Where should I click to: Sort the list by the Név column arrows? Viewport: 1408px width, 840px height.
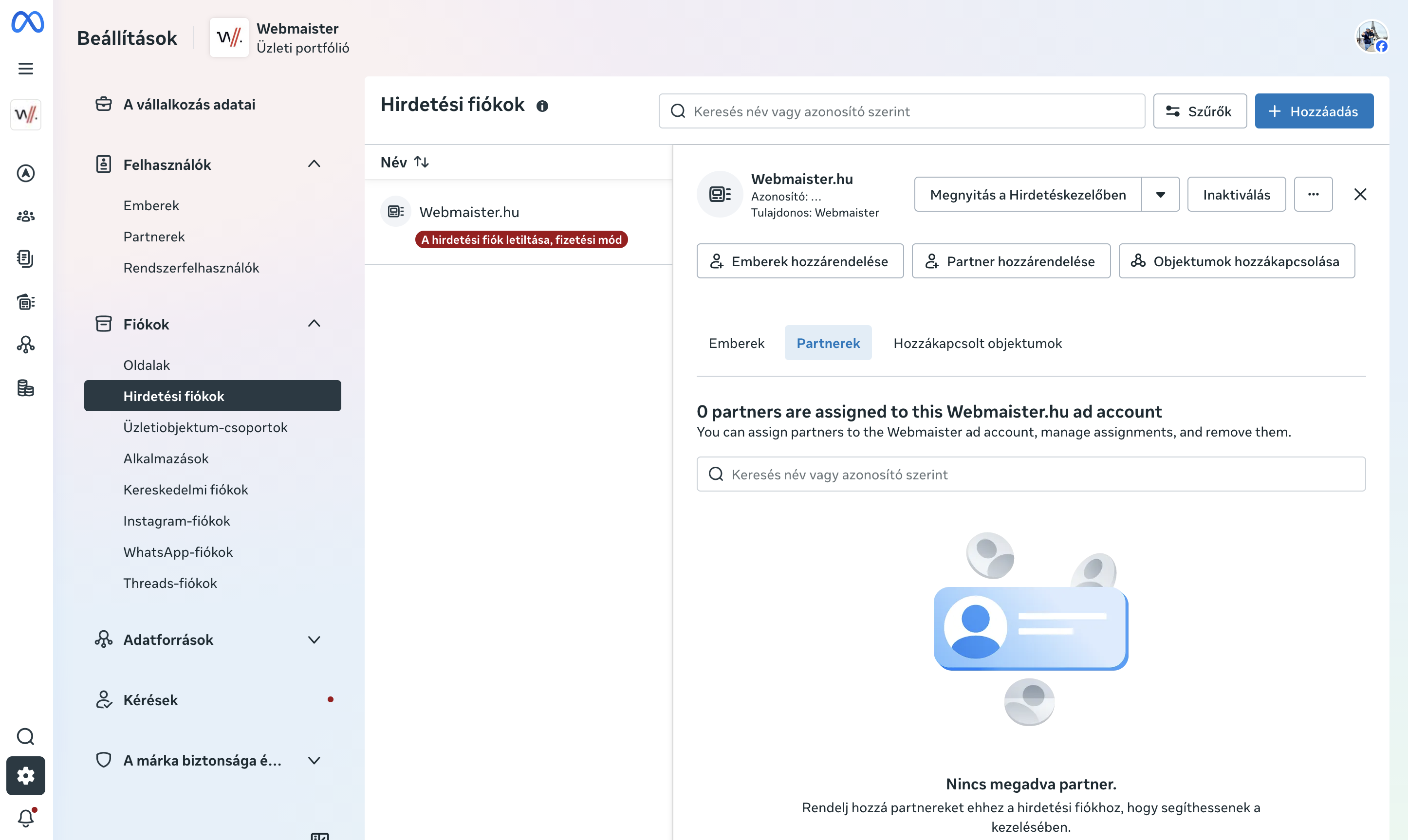pos(421,162)
